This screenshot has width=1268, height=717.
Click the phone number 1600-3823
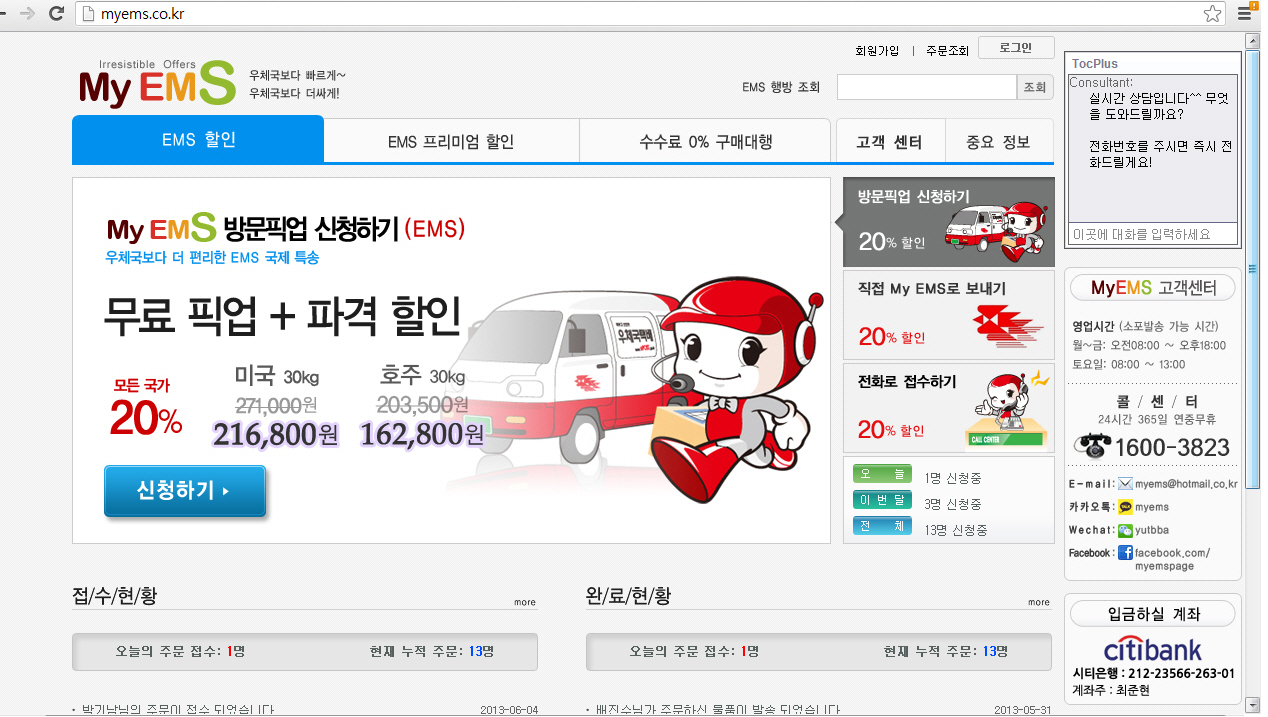tap(1172, 447)
